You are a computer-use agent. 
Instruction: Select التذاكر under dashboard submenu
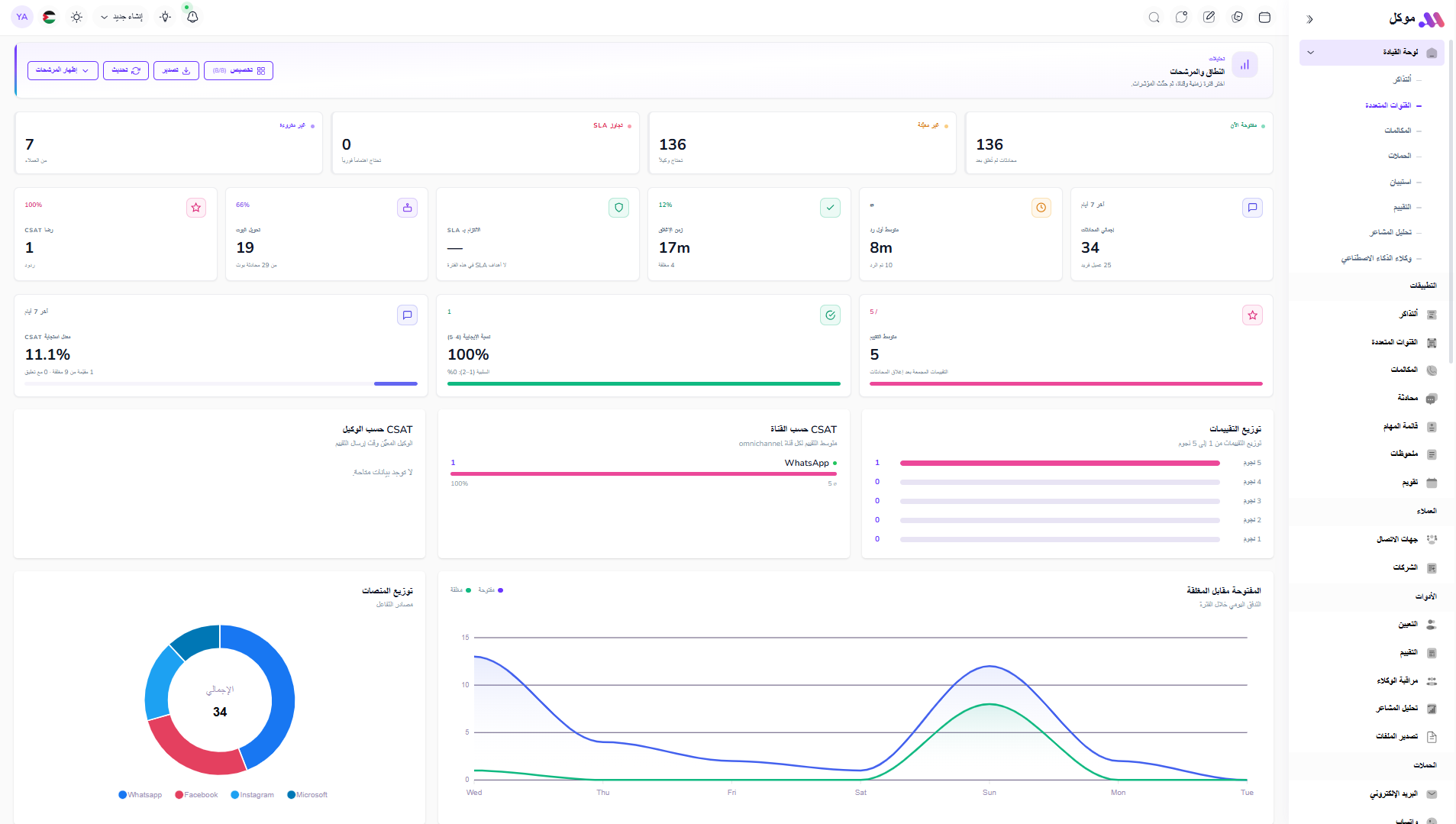[1402, 79]
